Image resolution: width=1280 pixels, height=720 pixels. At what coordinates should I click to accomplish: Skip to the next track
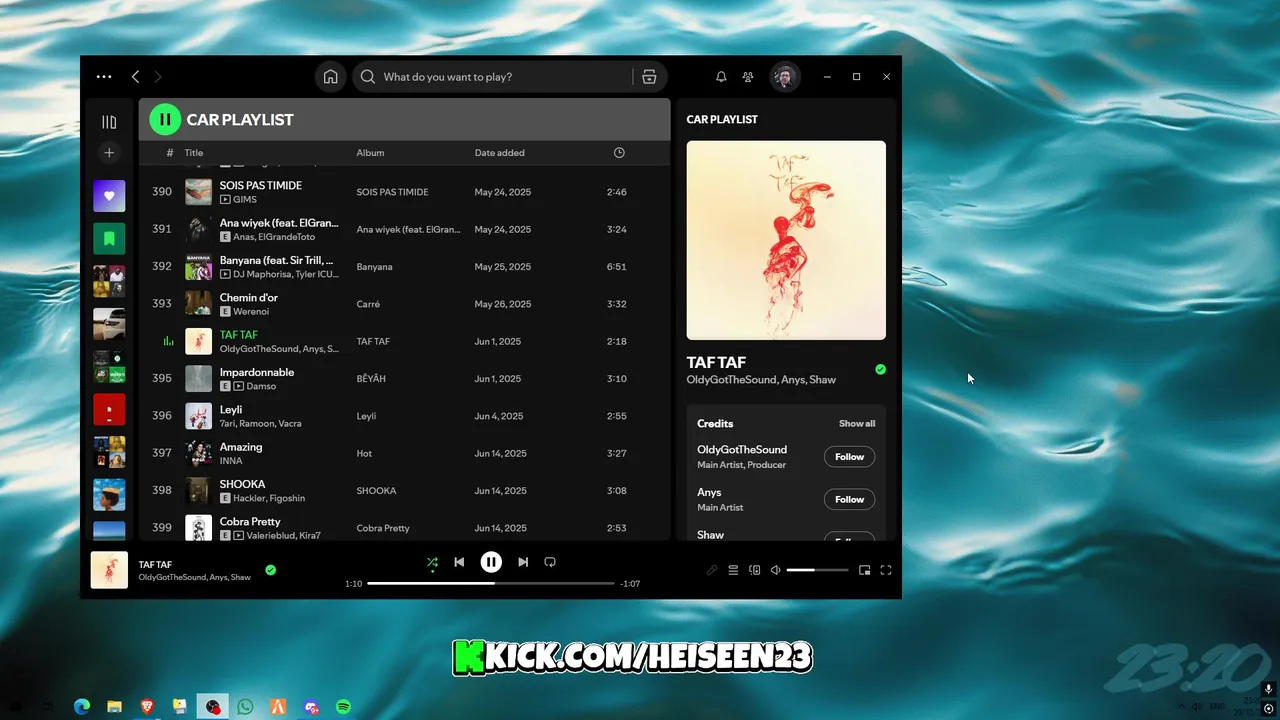click(x=523, y=562)
